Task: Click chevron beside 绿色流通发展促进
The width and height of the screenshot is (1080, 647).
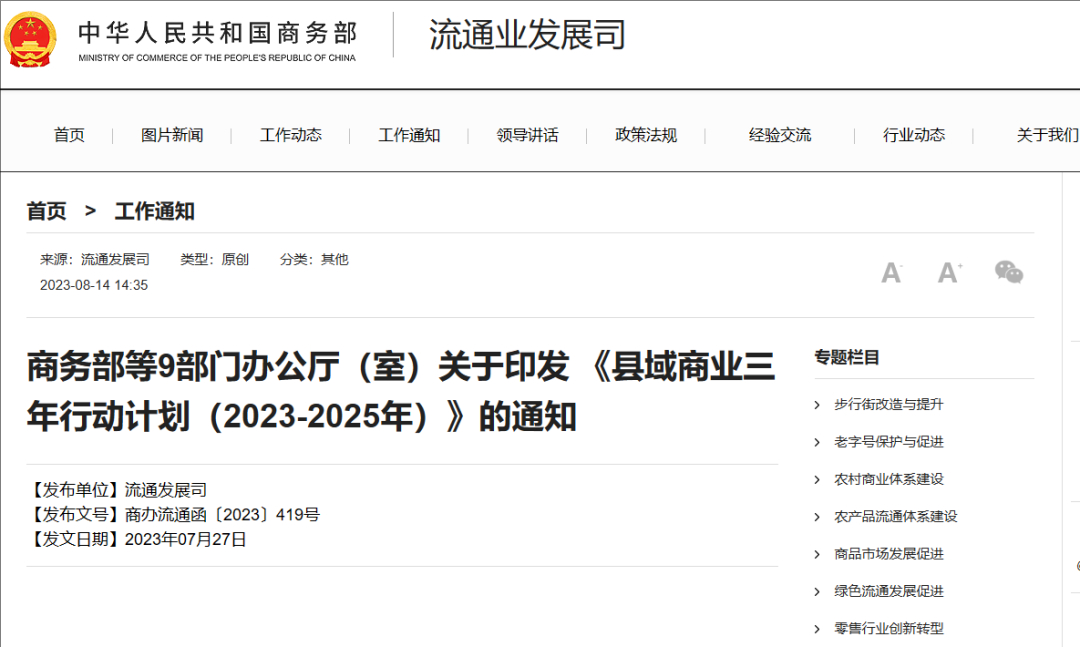Action: (x=818, y=592)
